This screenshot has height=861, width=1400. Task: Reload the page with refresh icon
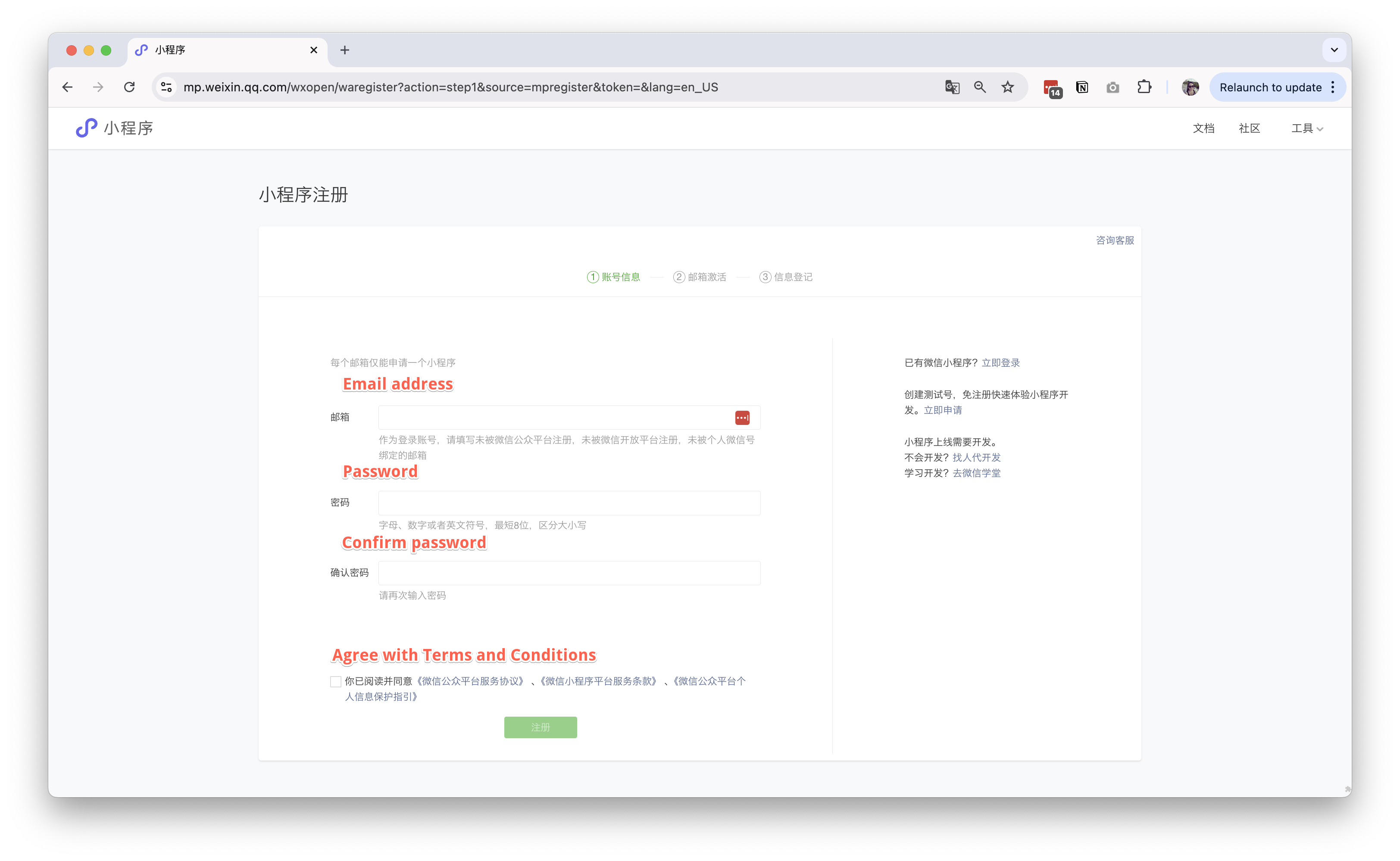[129, 87]
